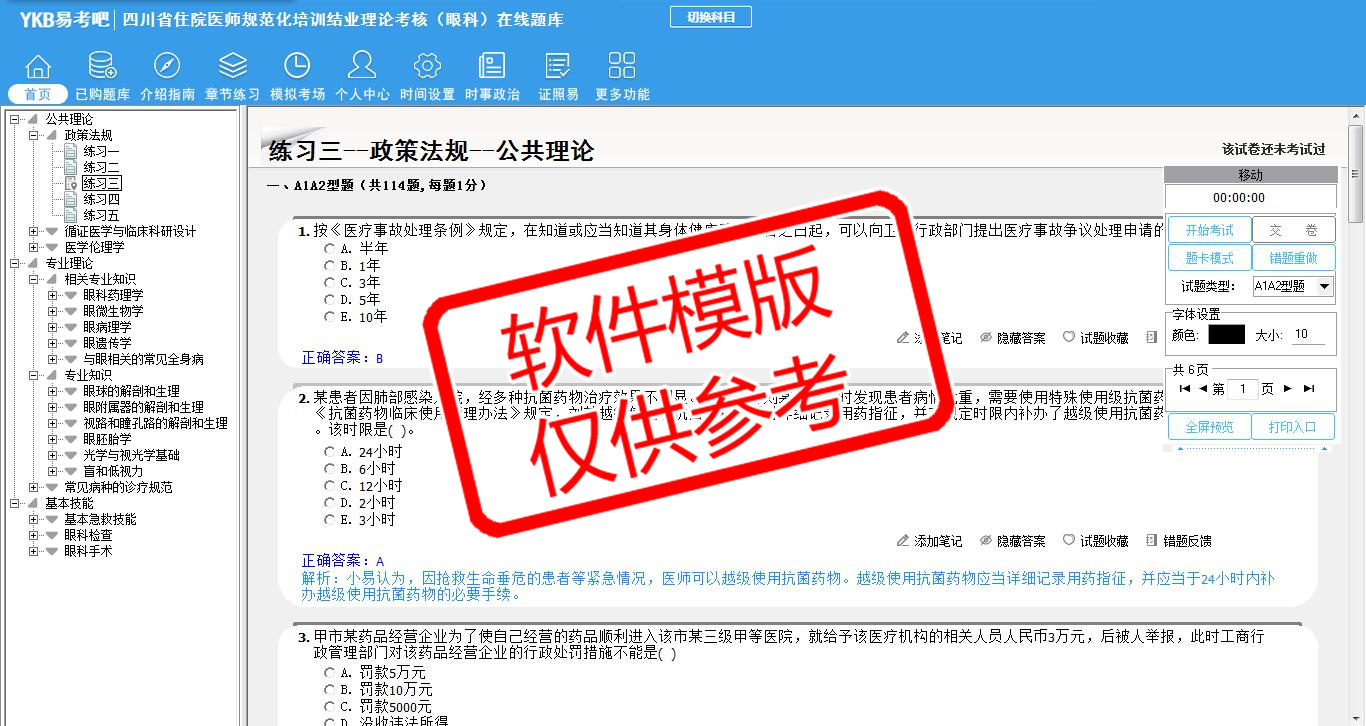Select 眼球的解剖和生理 in the tree

point(131,391)
